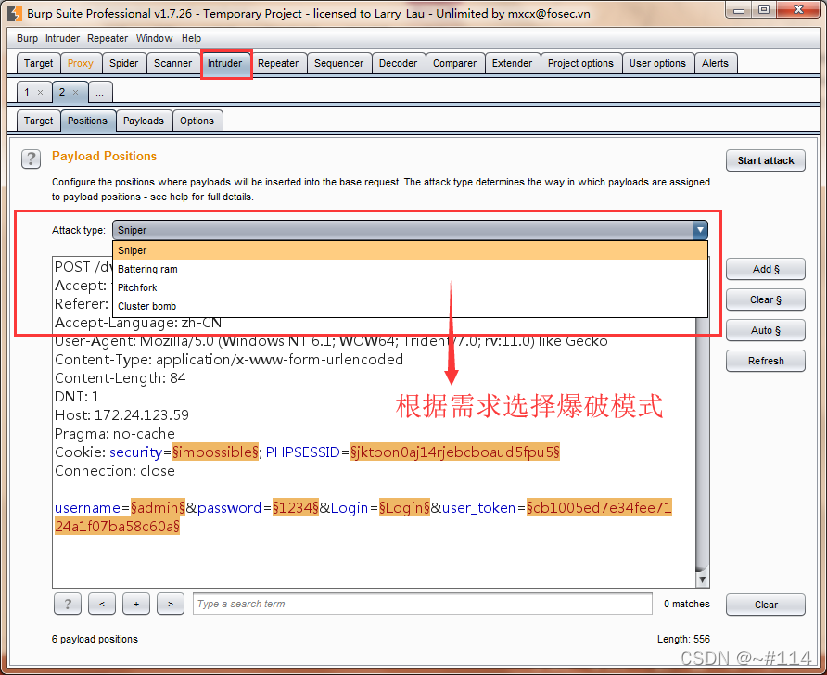Click the Refresh button
Screen dimensions: 827x675
(x=766, y=361)
